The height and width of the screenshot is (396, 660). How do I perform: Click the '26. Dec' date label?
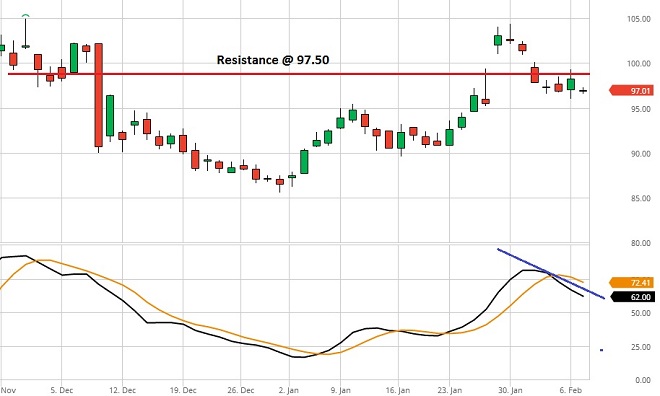241,391
